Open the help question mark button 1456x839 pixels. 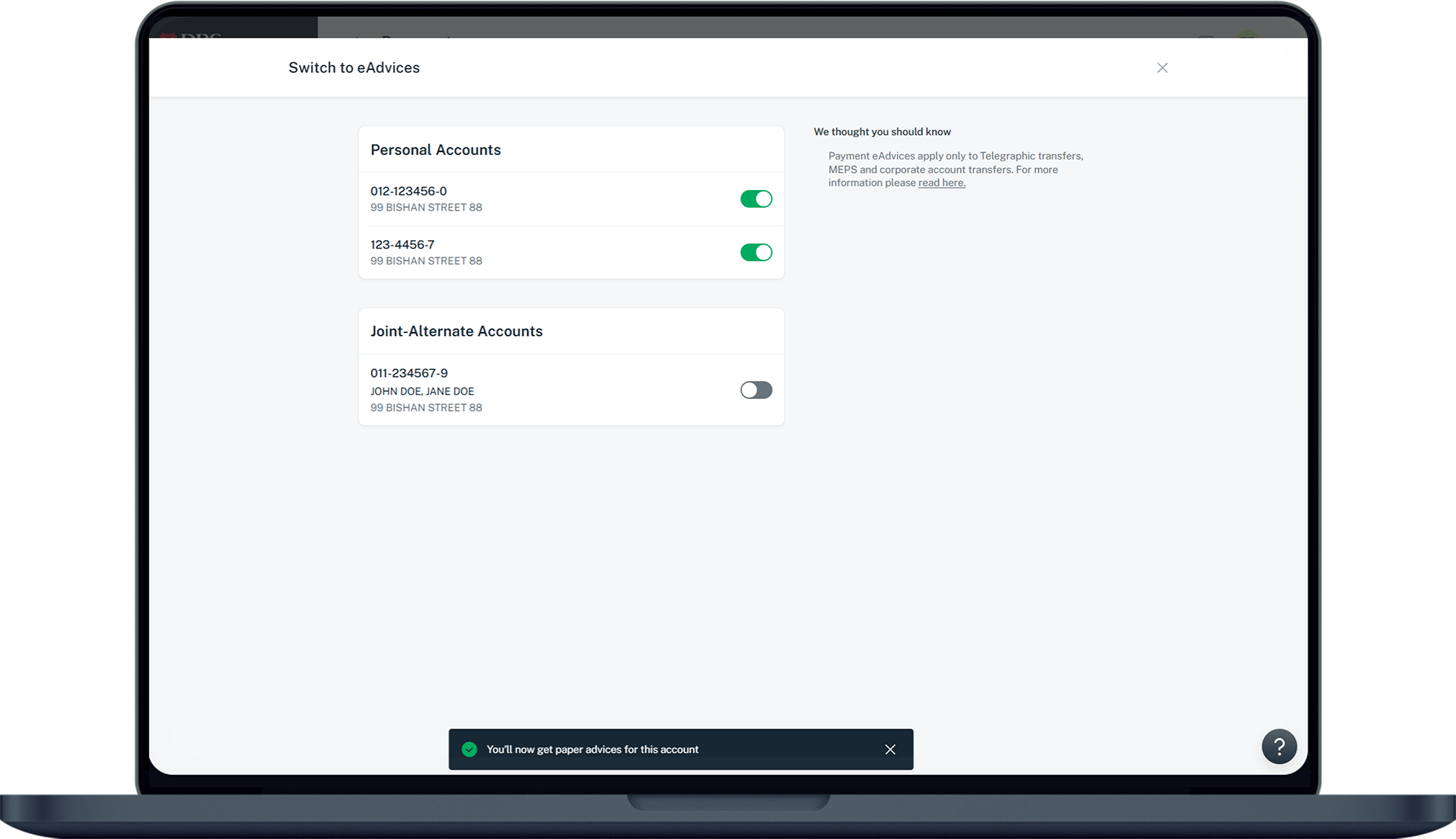[x=1279, y=747]
